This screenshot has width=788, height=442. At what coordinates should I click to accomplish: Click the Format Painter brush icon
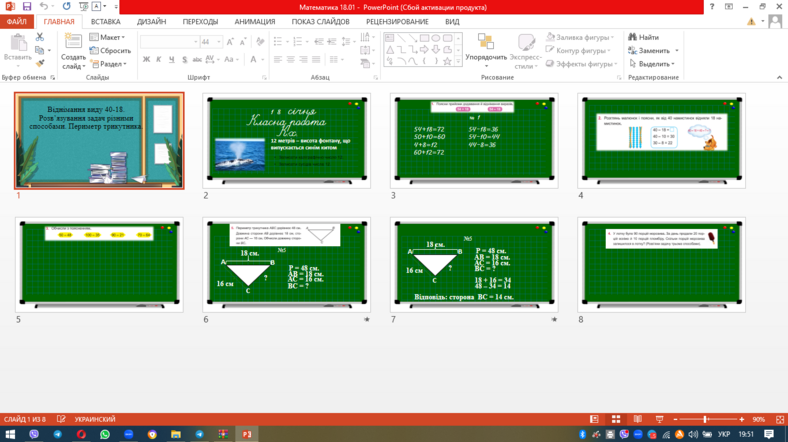pos(40,63)
